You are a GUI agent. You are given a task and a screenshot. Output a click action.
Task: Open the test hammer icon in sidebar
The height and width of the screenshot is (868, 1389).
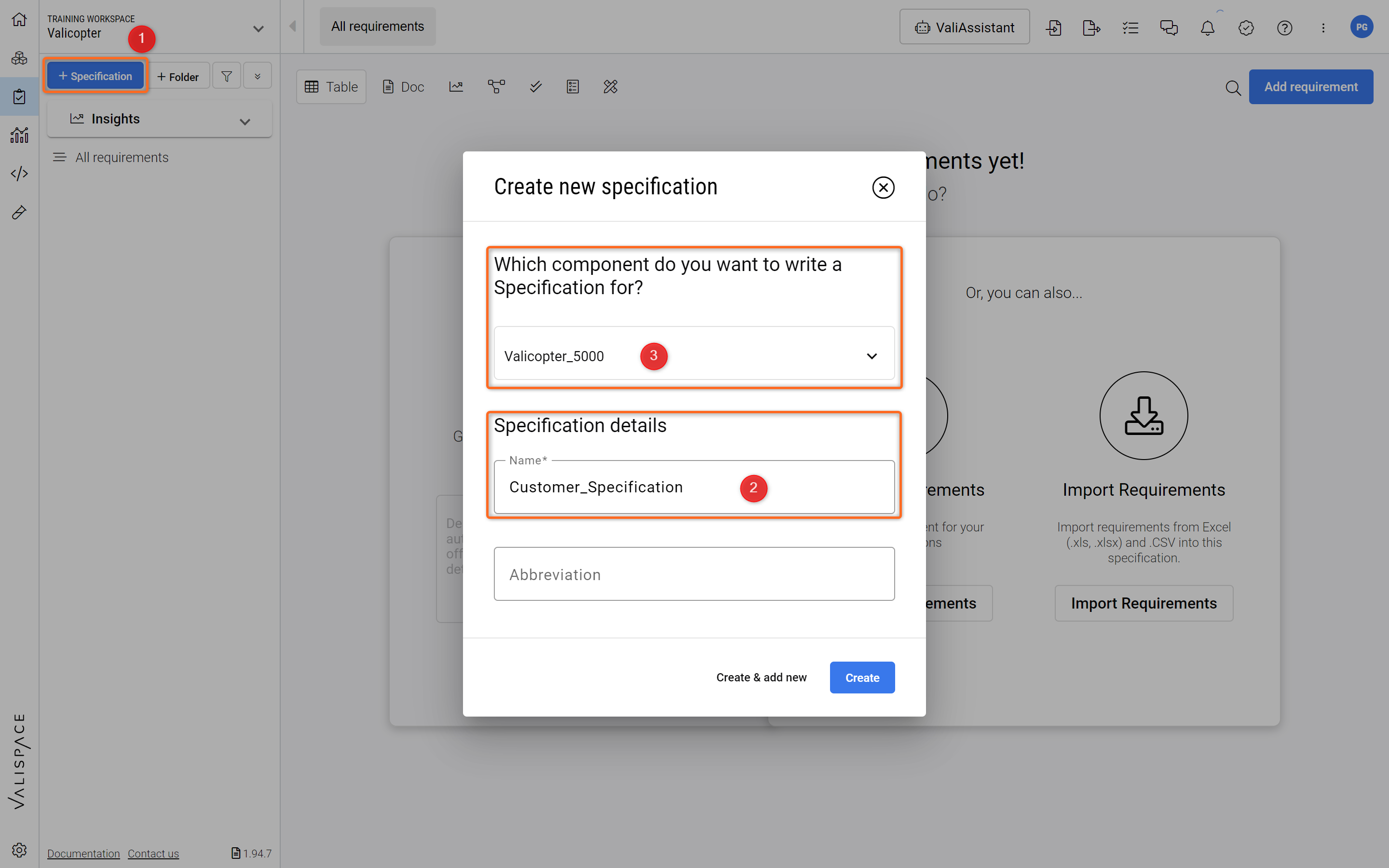click(x=19, y=212)
